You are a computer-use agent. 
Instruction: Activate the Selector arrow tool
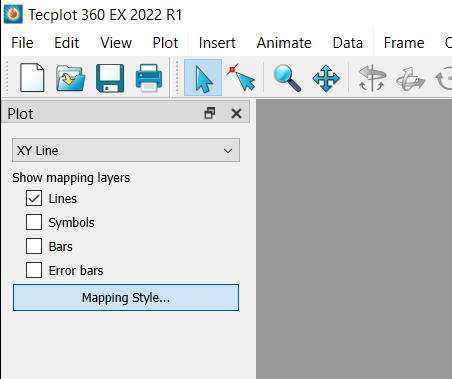pos(203,78)
